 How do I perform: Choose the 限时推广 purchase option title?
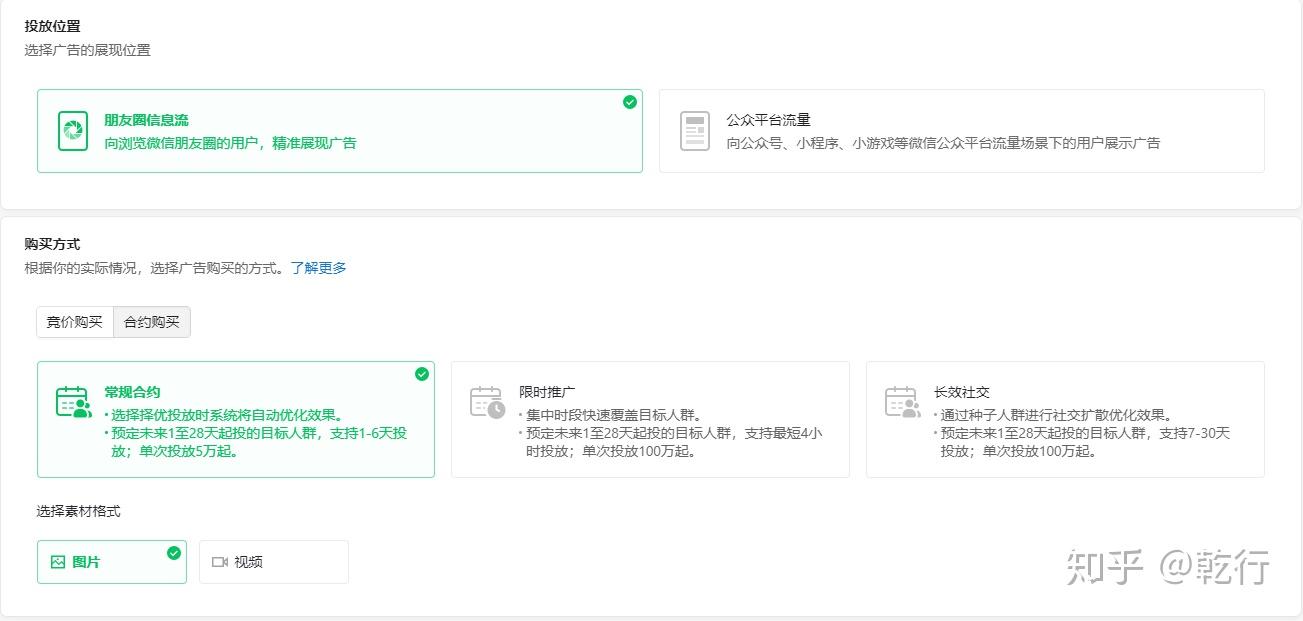547,392
